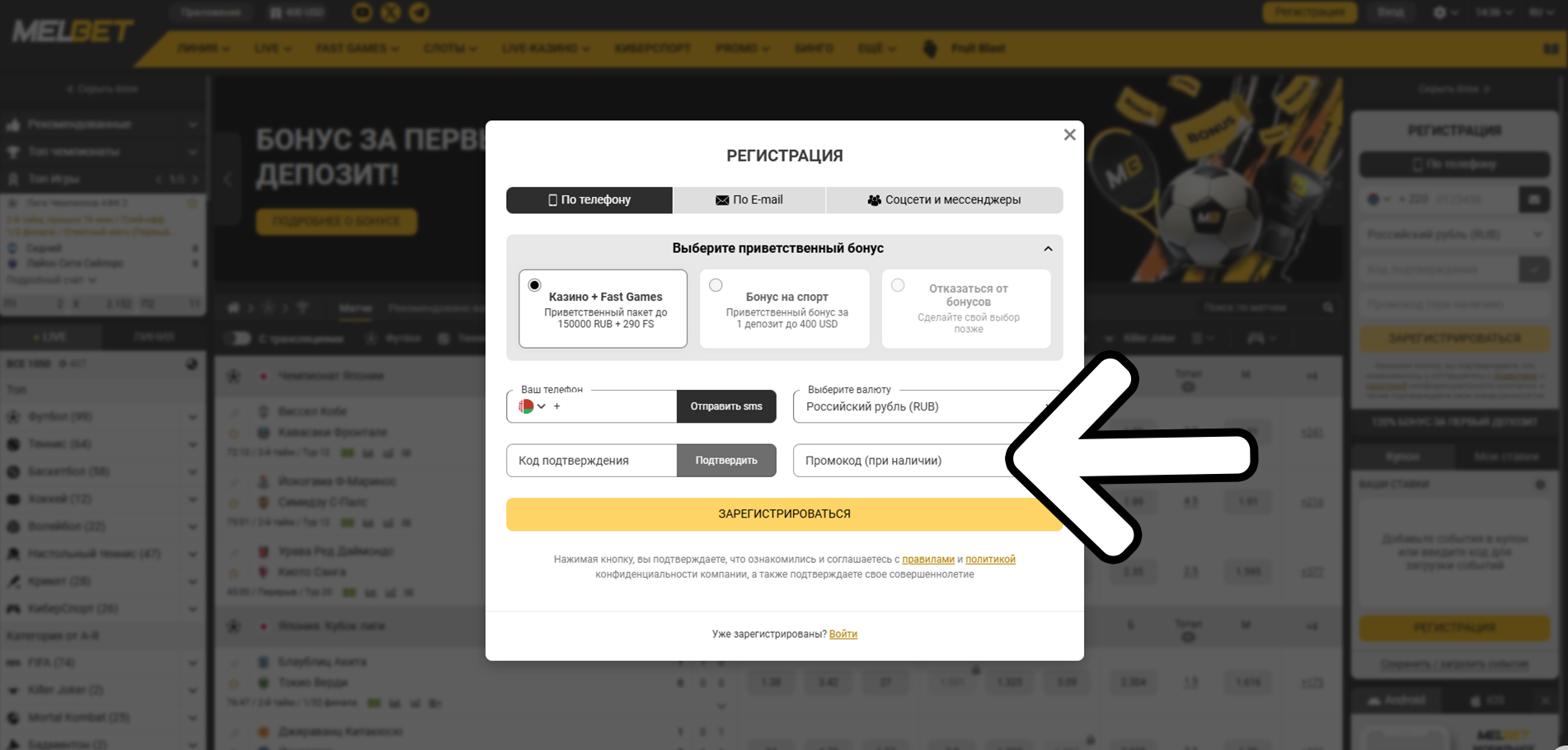Choose the Бонус на спорт option

click(x=784, y=308)
